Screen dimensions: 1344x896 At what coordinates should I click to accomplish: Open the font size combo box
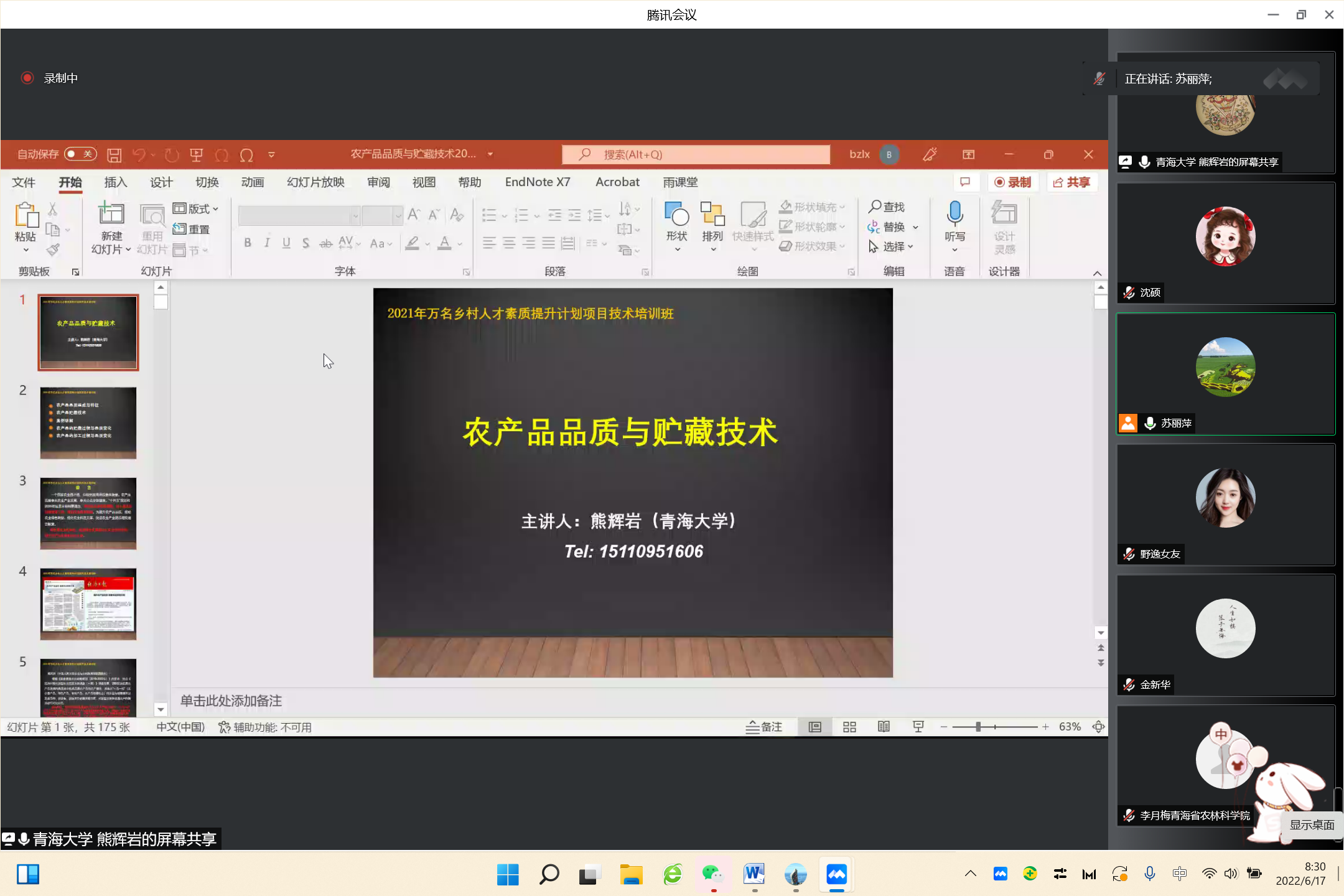(383, 215)
